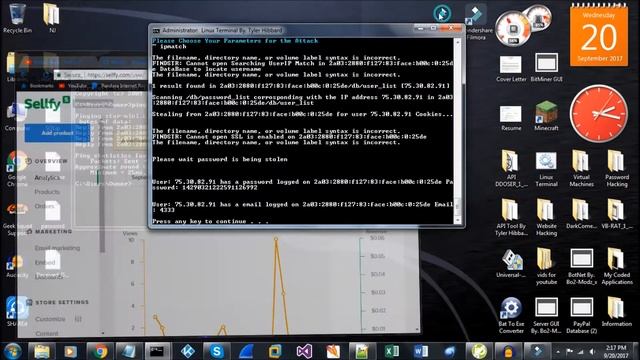Screen dimensions: 640x360
Task: Open Google Chrome desktop shortcut
Action: (16, 169)
